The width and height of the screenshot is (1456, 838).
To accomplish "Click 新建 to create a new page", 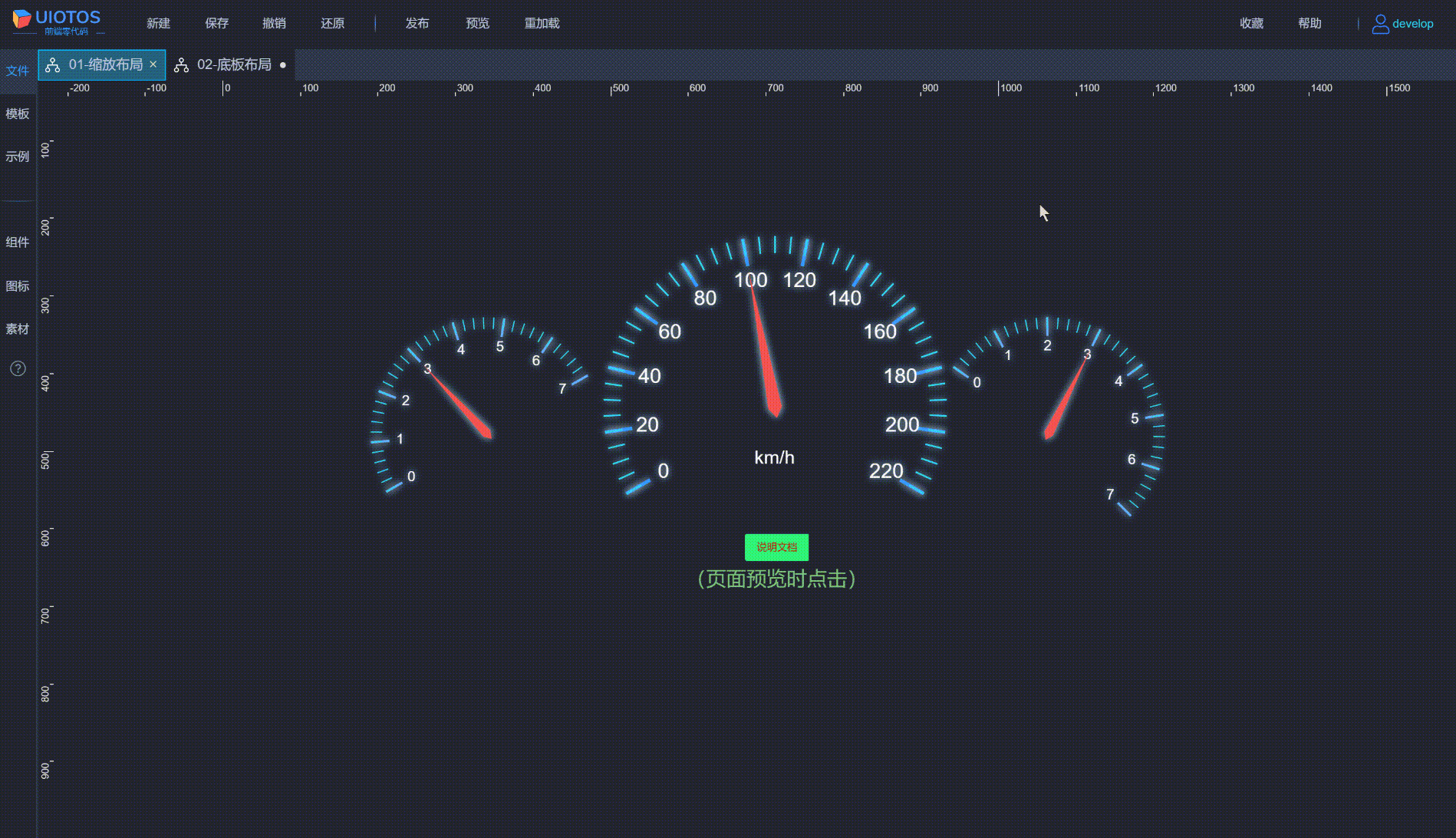I will point(158,24).
